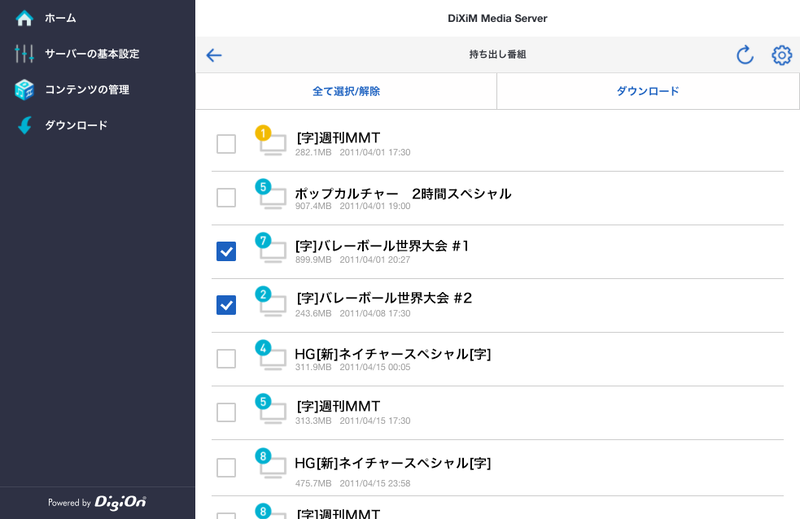The width and height of the screenshot is (800, 519).
Task: Click the 2011/04/08 17:30 date text
Action: pos(375,313)
